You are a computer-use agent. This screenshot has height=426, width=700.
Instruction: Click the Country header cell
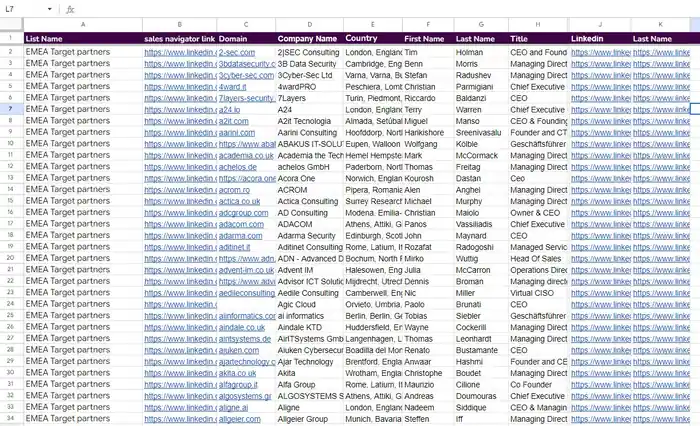click(373, 39)
